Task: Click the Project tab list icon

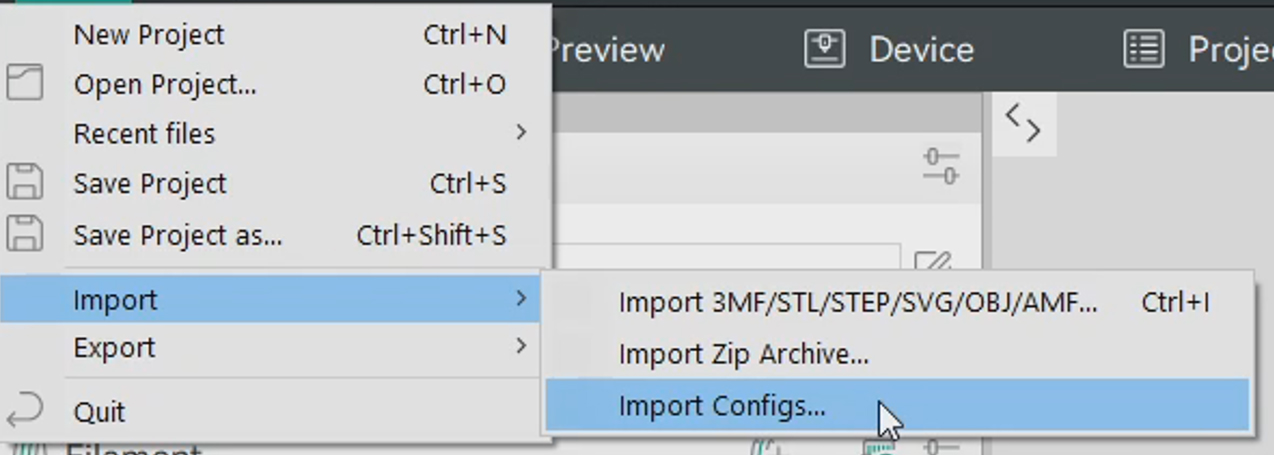Action: point(1144,49)
